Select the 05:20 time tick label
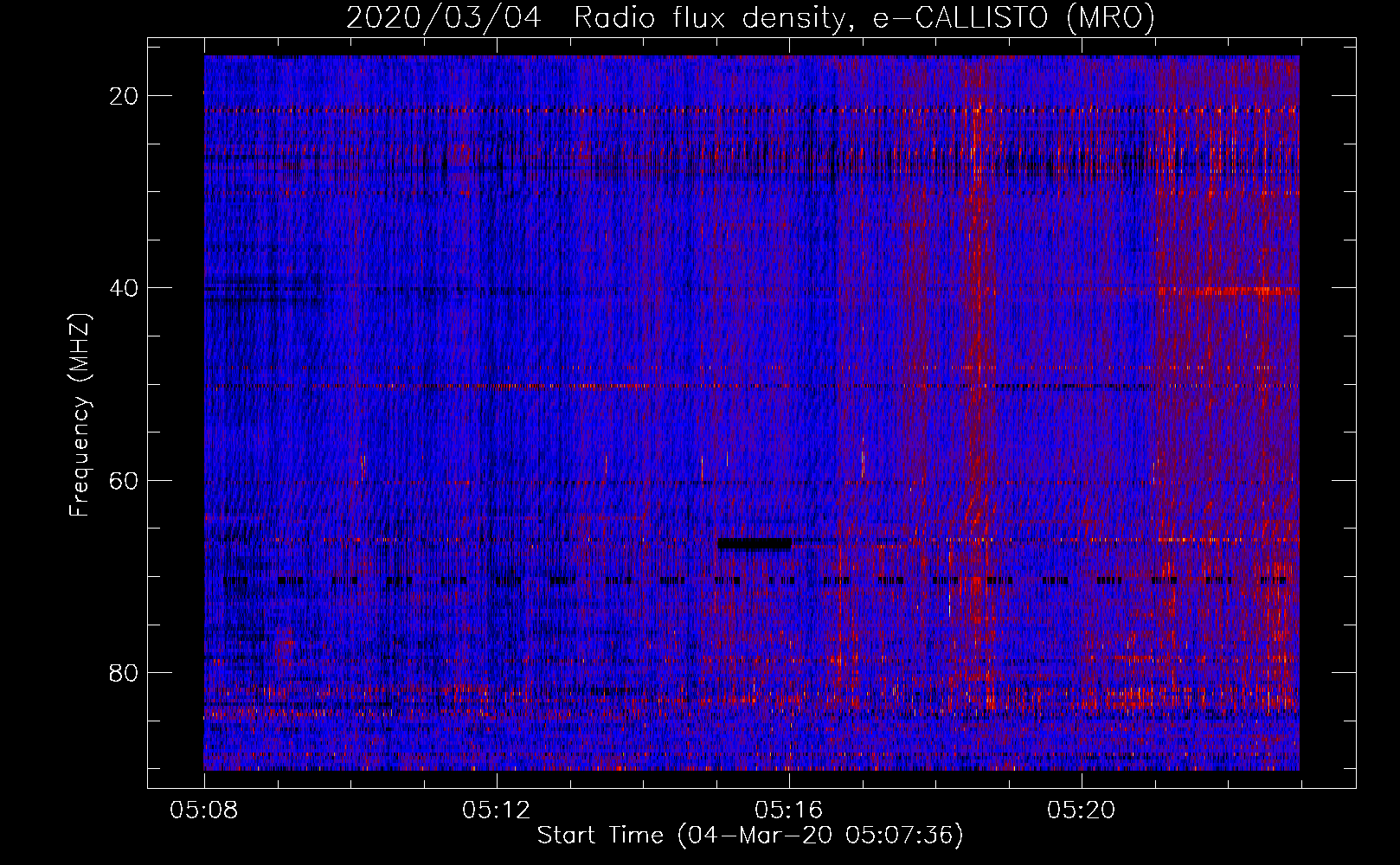The width and height of the screenshot is (1400, 865). 1081,811
